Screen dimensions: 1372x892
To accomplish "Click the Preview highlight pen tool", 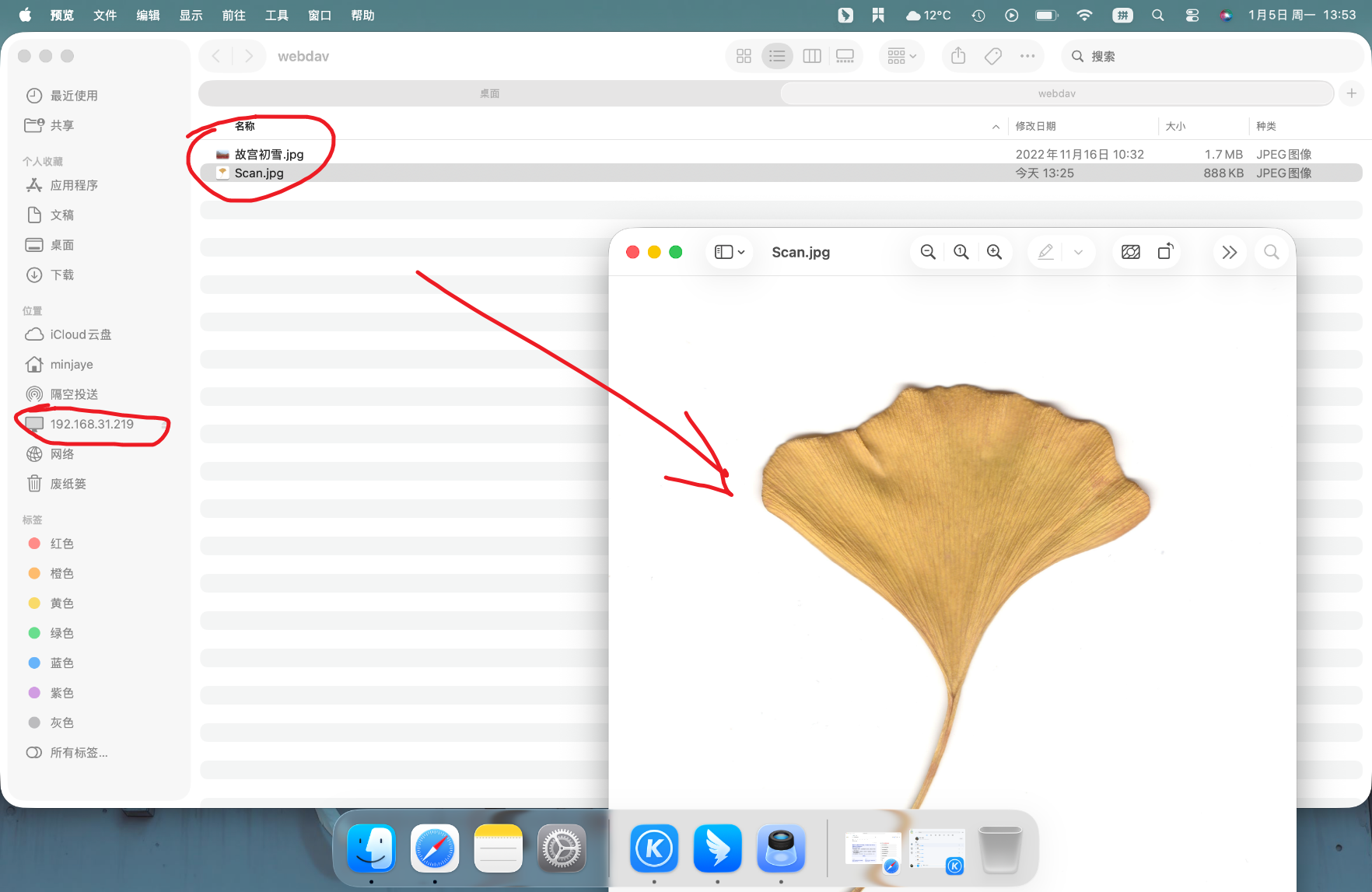I will tap(1046, 252).
